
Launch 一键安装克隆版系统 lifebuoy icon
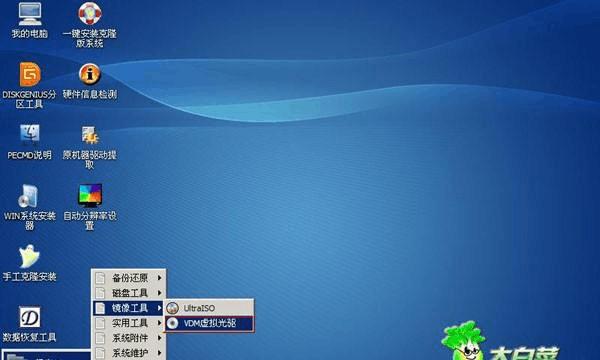tap(90, 13)
